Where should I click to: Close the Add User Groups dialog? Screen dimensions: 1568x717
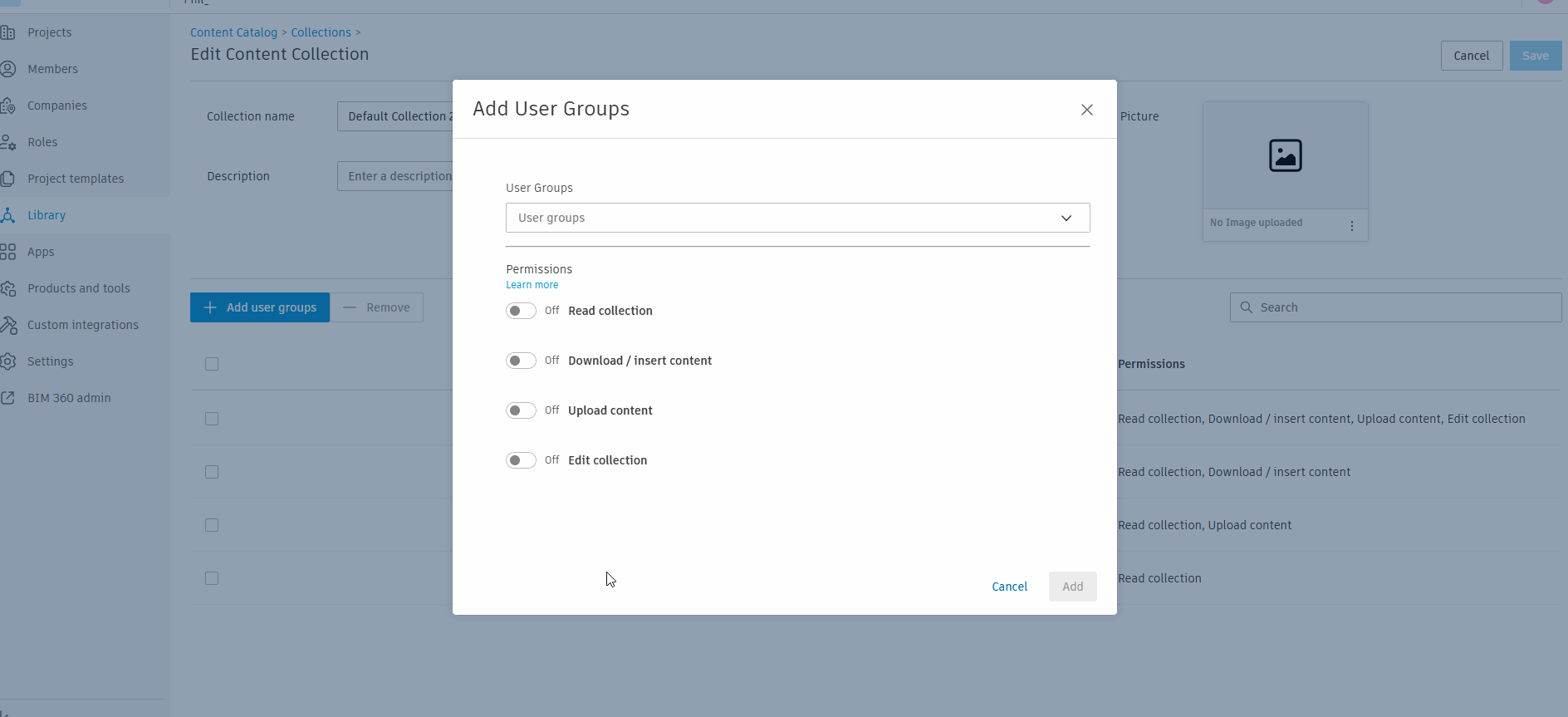(1086, 110)
